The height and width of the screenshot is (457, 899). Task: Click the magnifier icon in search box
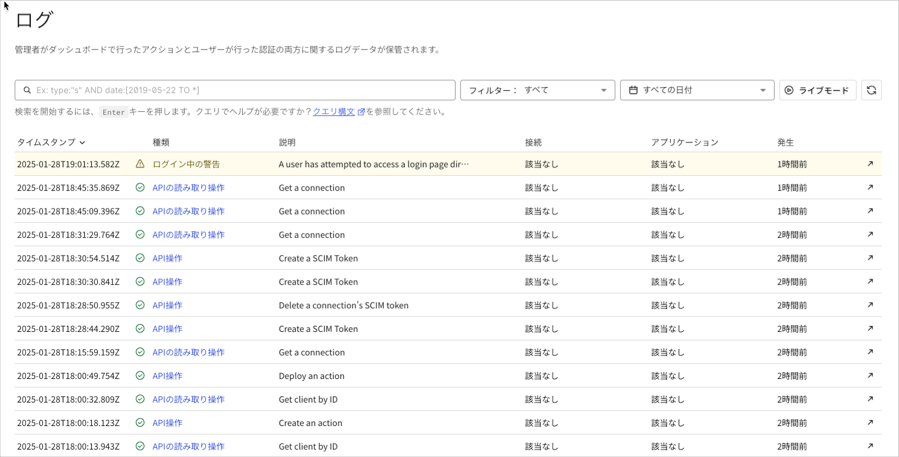[x=27, y=90]
